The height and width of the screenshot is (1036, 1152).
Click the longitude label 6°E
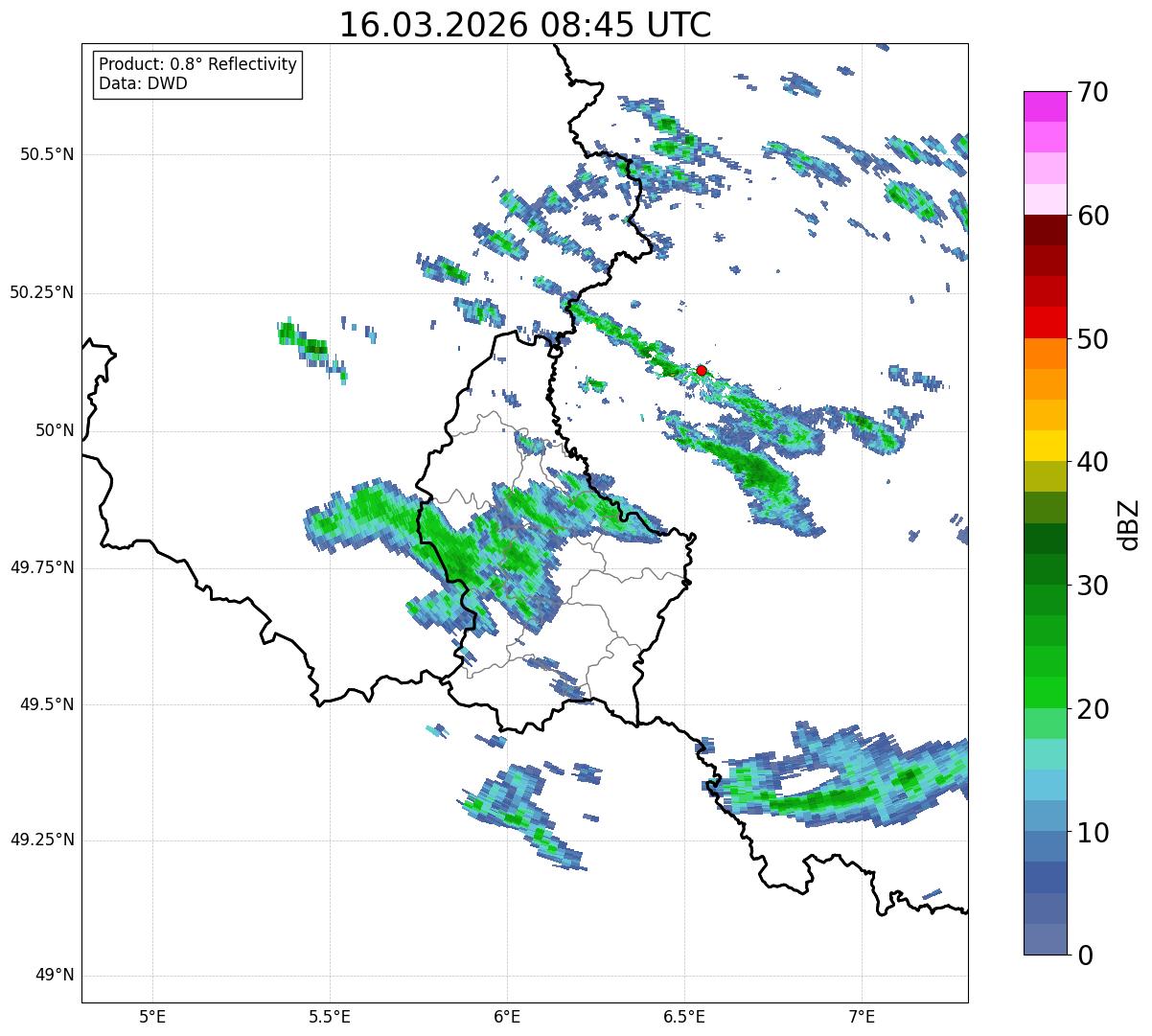tap(507, 1018)
